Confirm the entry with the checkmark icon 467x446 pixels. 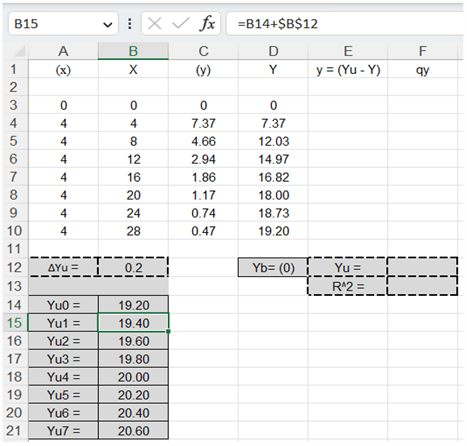coord(180,24)
